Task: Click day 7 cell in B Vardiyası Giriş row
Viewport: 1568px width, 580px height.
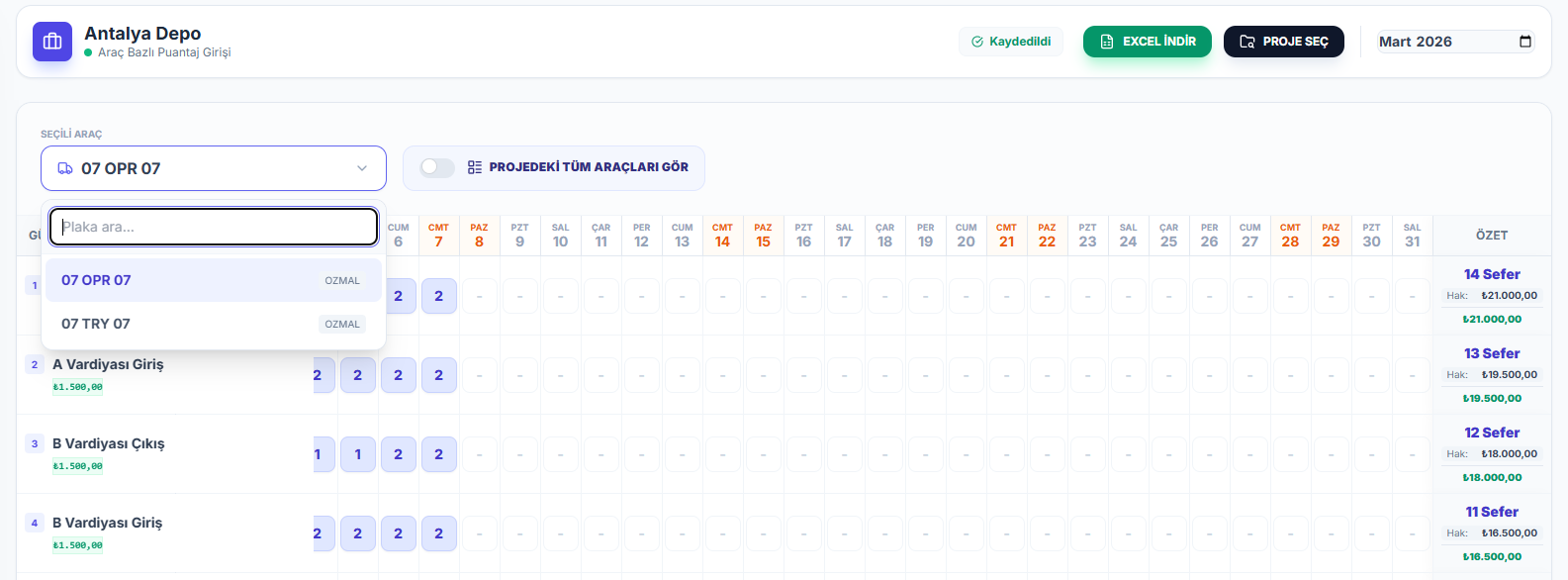Action: point(438,533)
